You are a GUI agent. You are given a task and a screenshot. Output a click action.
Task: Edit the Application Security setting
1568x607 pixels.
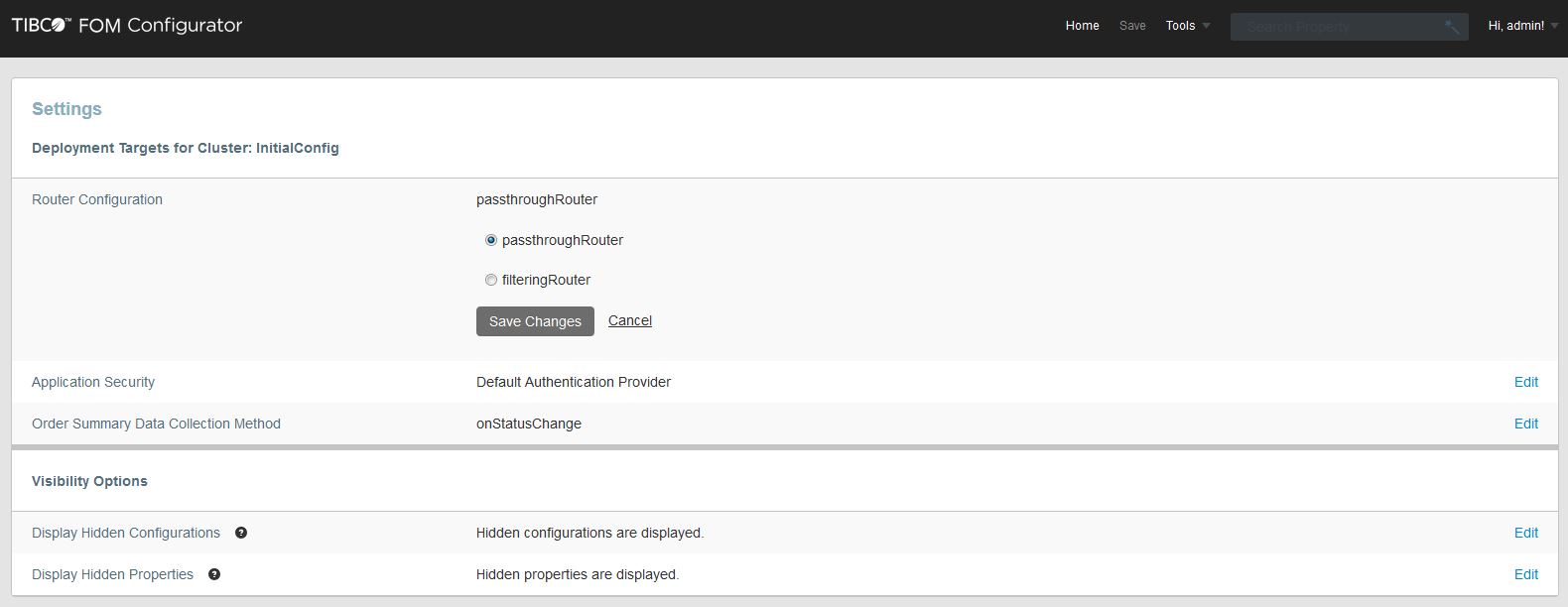[1525, 382]
